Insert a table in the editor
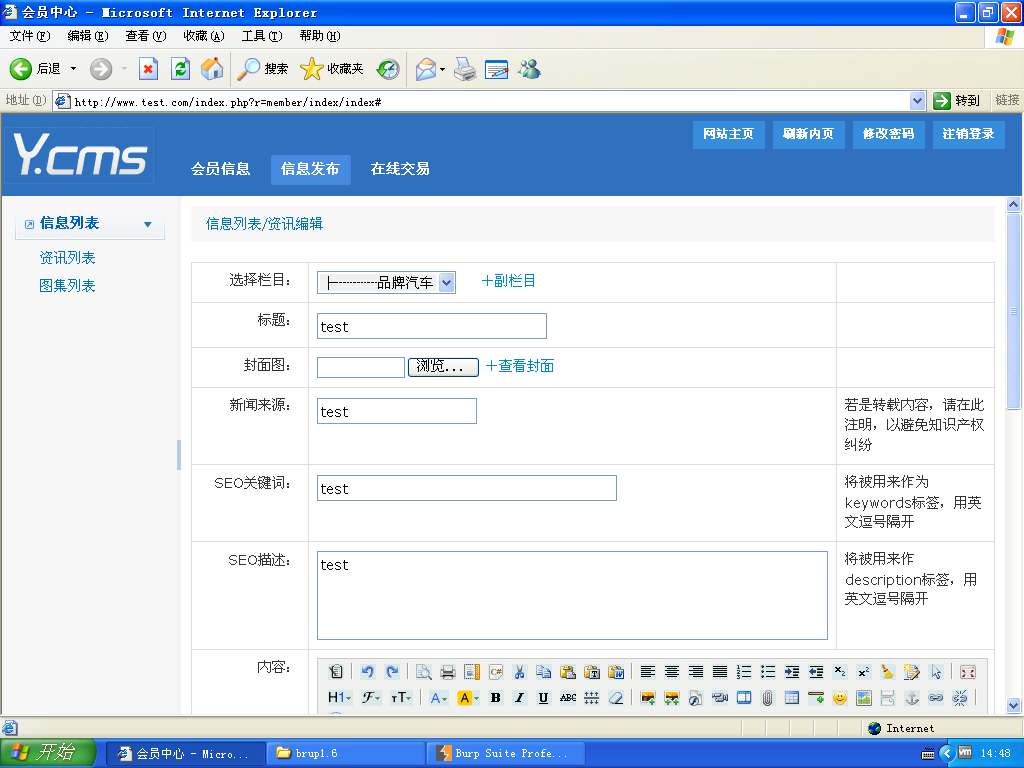 coord(792,697)
